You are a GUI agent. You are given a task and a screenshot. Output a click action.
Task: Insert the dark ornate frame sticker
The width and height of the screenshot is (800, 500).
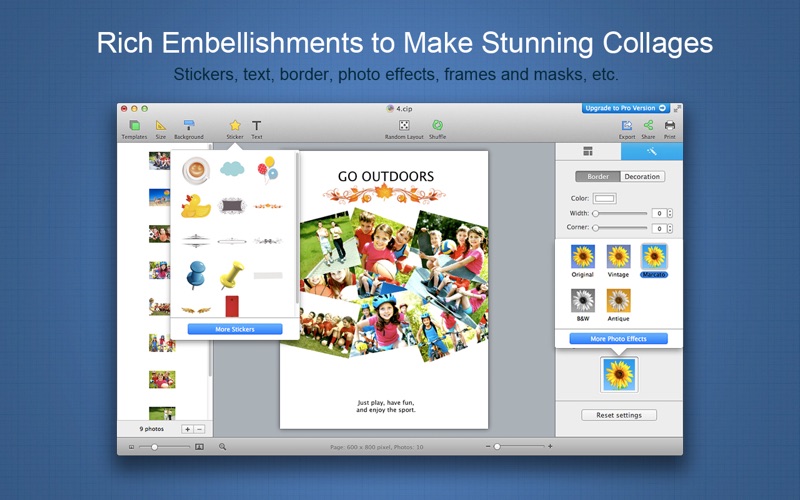point(232,206)
